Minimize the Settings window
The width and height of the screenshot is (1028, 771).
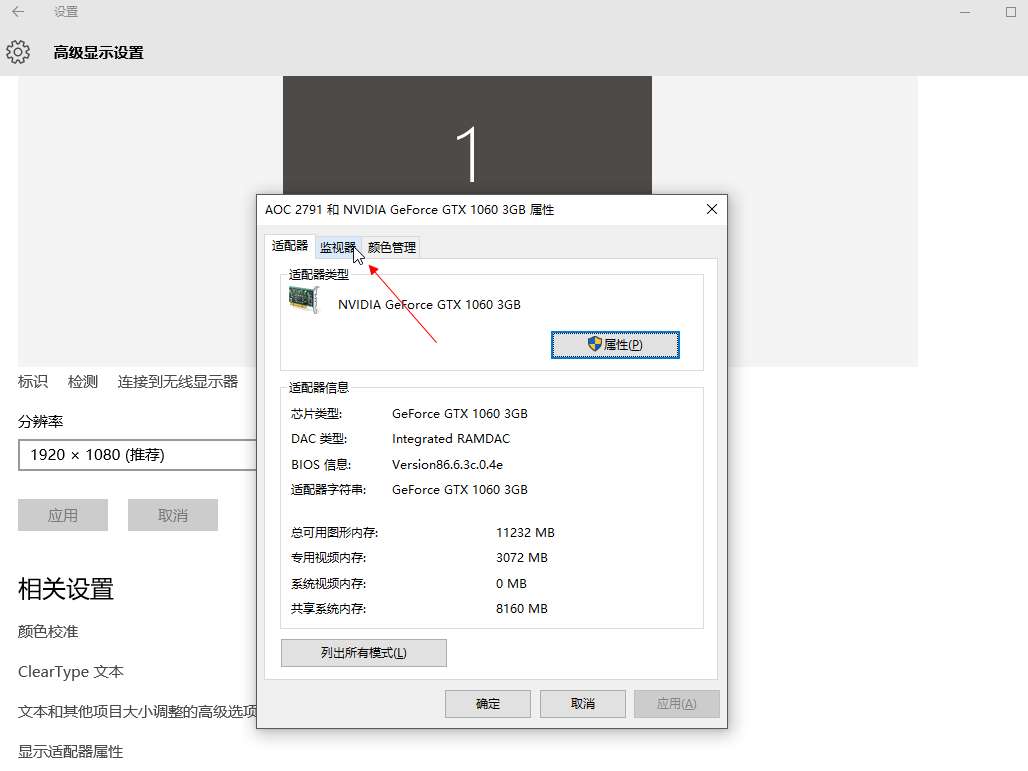[x=964, y=12]
